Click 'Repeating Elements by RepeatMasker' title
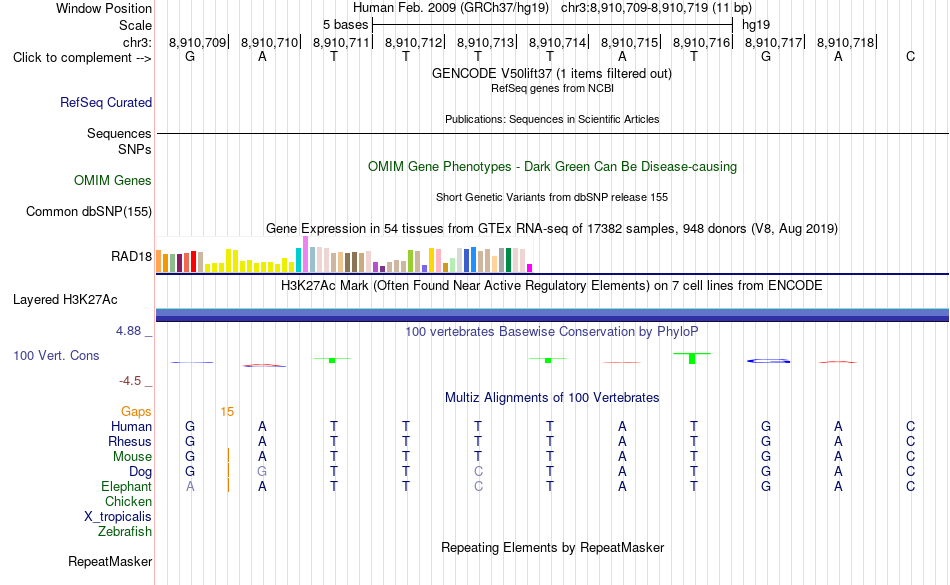Viewport: 950px width, 585px height. point(552,547)
